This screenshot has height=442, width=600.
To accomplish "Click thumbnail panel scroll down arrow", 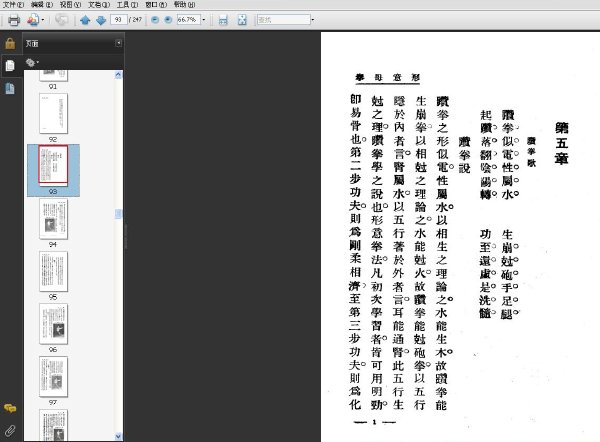I will click(119, 436).
